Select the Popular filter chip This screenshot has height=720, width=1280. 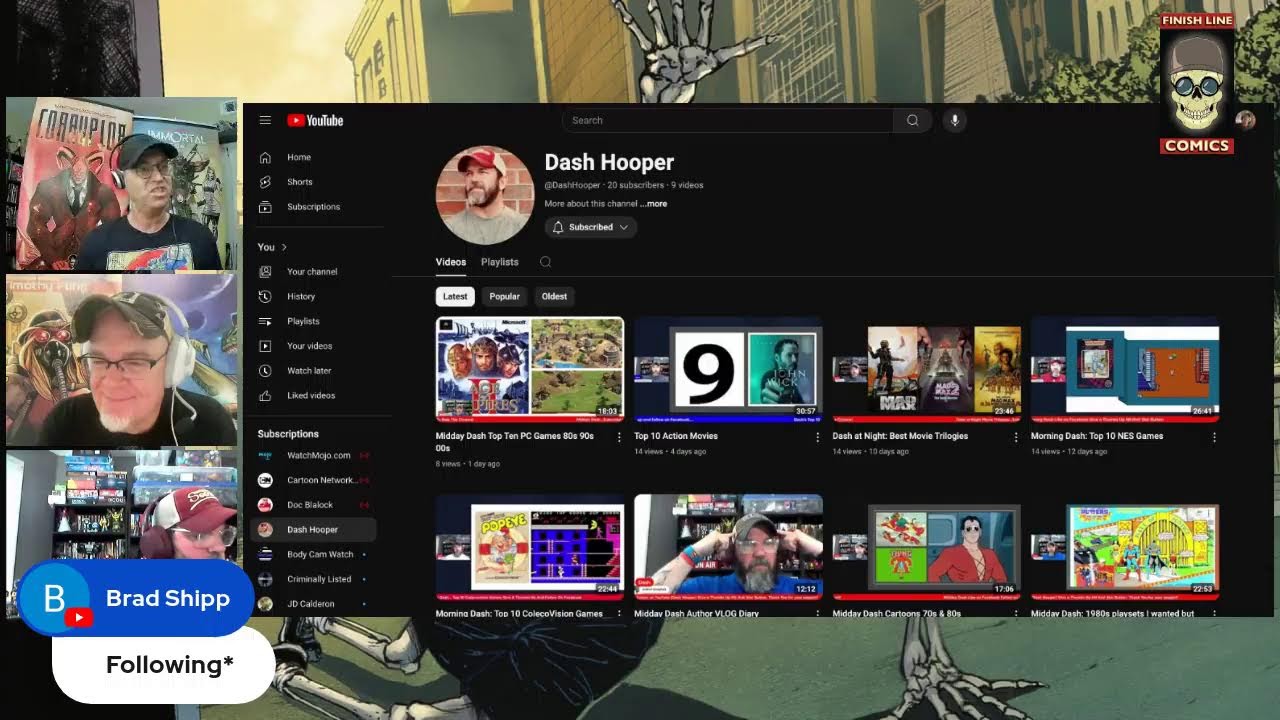point(505,296)
